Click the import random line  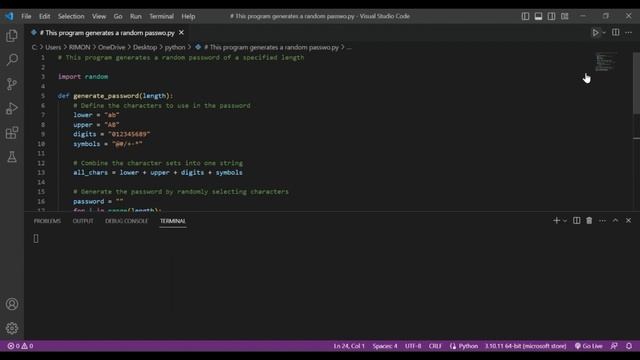pyautogui.click(x=83, y=77)
